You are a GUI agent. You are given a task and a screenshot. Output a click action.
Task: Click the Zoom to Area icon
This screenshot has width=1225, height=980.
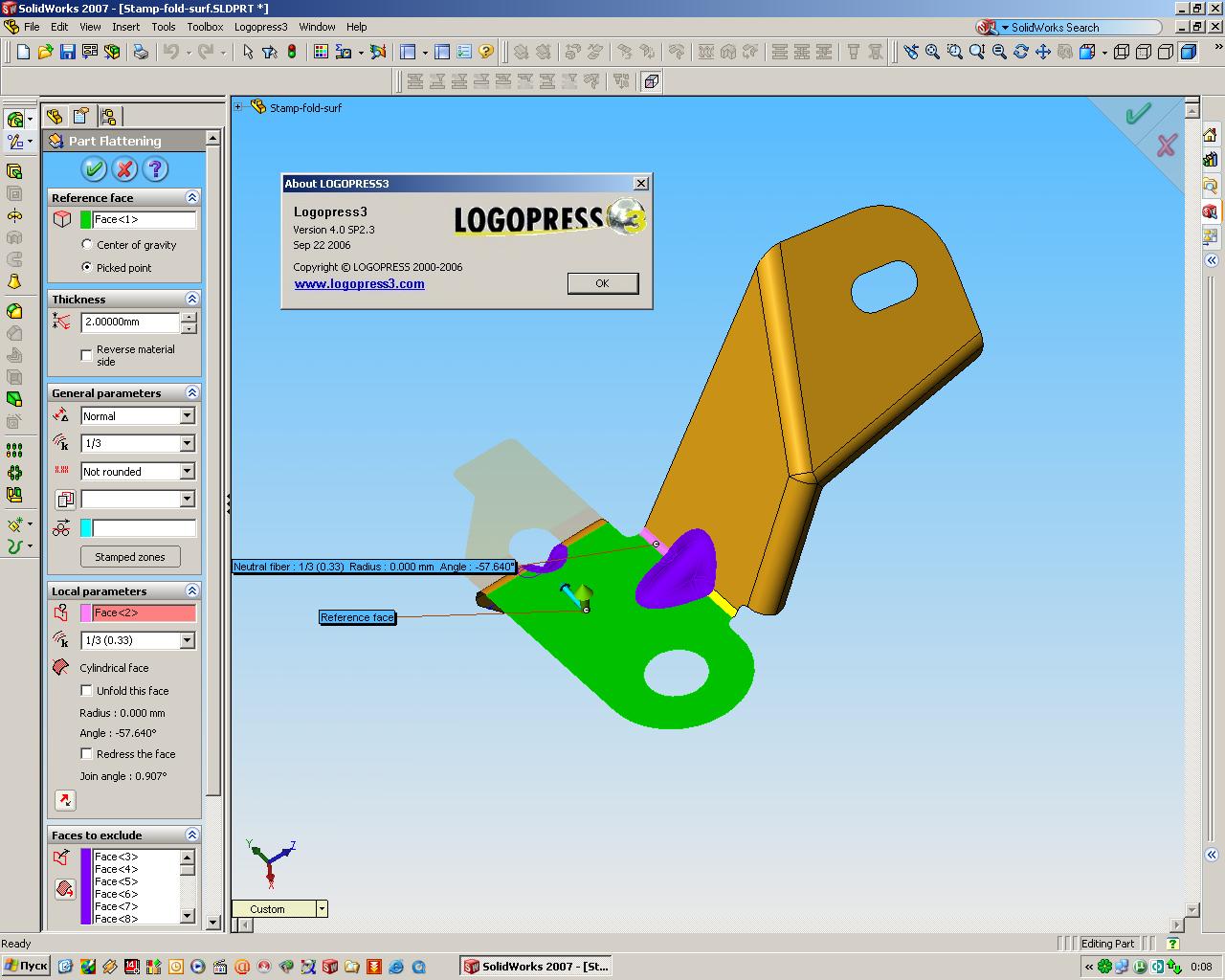tap(955, 52)
